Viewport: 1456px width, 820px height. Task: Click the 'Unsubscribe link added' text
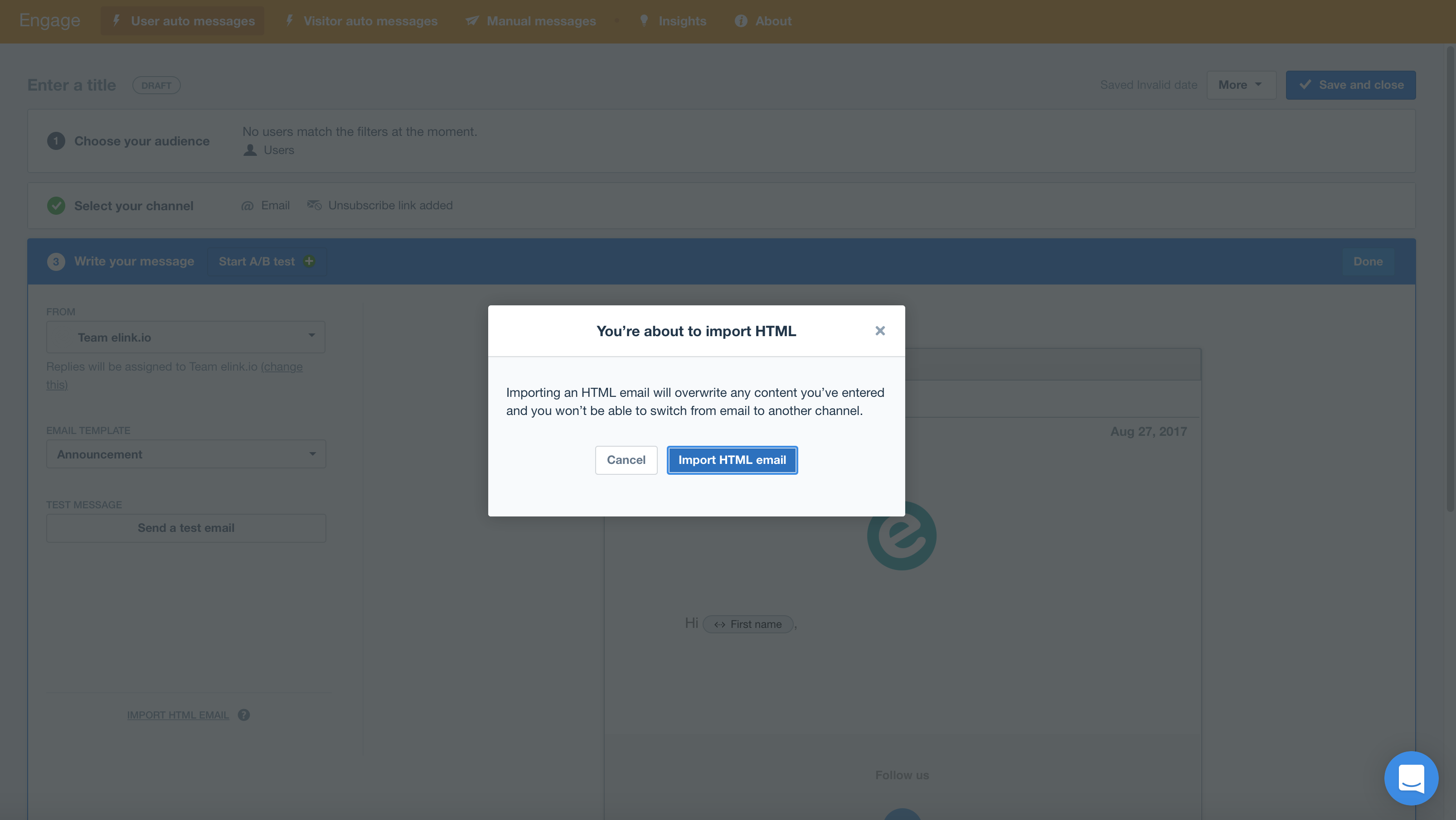391,206
